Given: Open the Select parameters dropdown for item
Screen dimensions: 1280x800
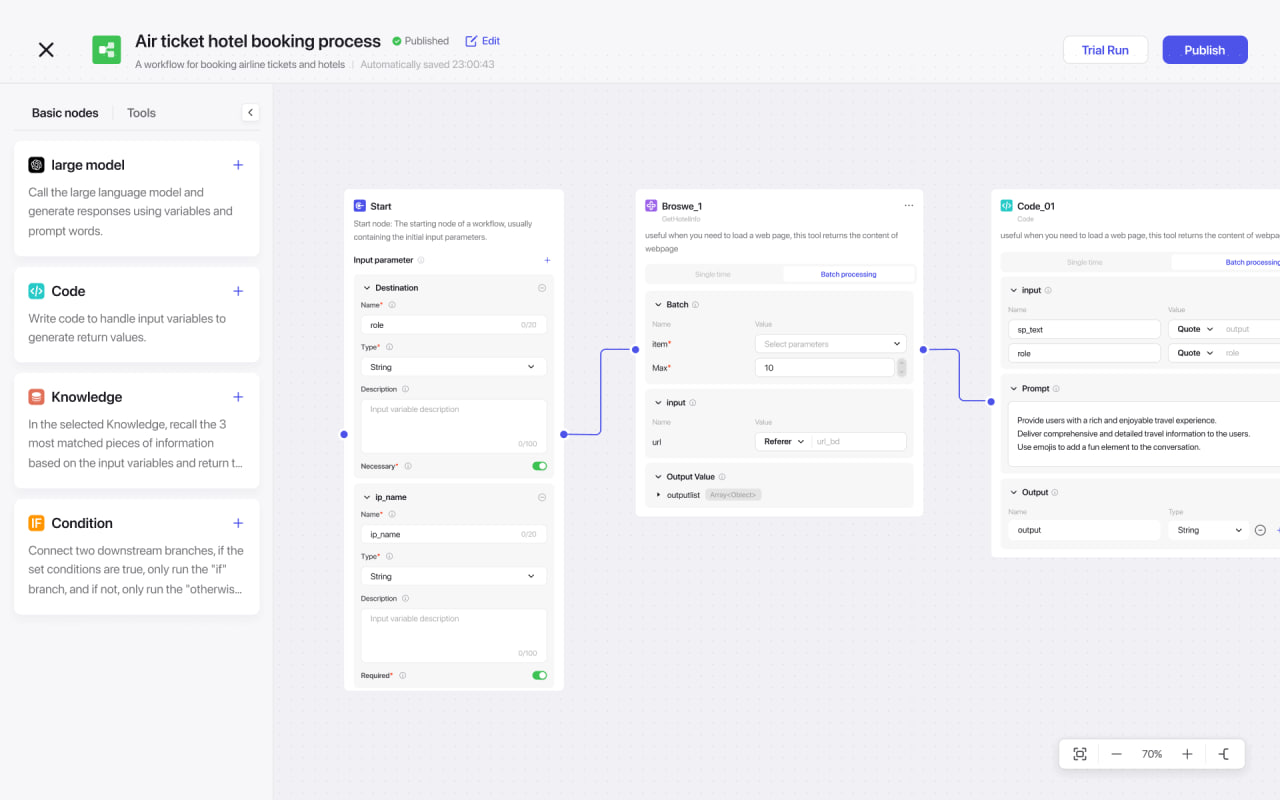Looking at the screenshot, I should click(831, 344).
